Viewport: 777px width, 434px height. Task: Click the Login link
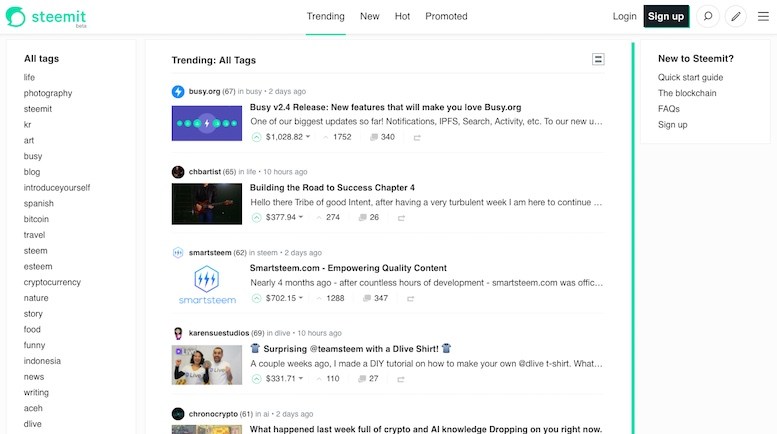click(624, 16)
